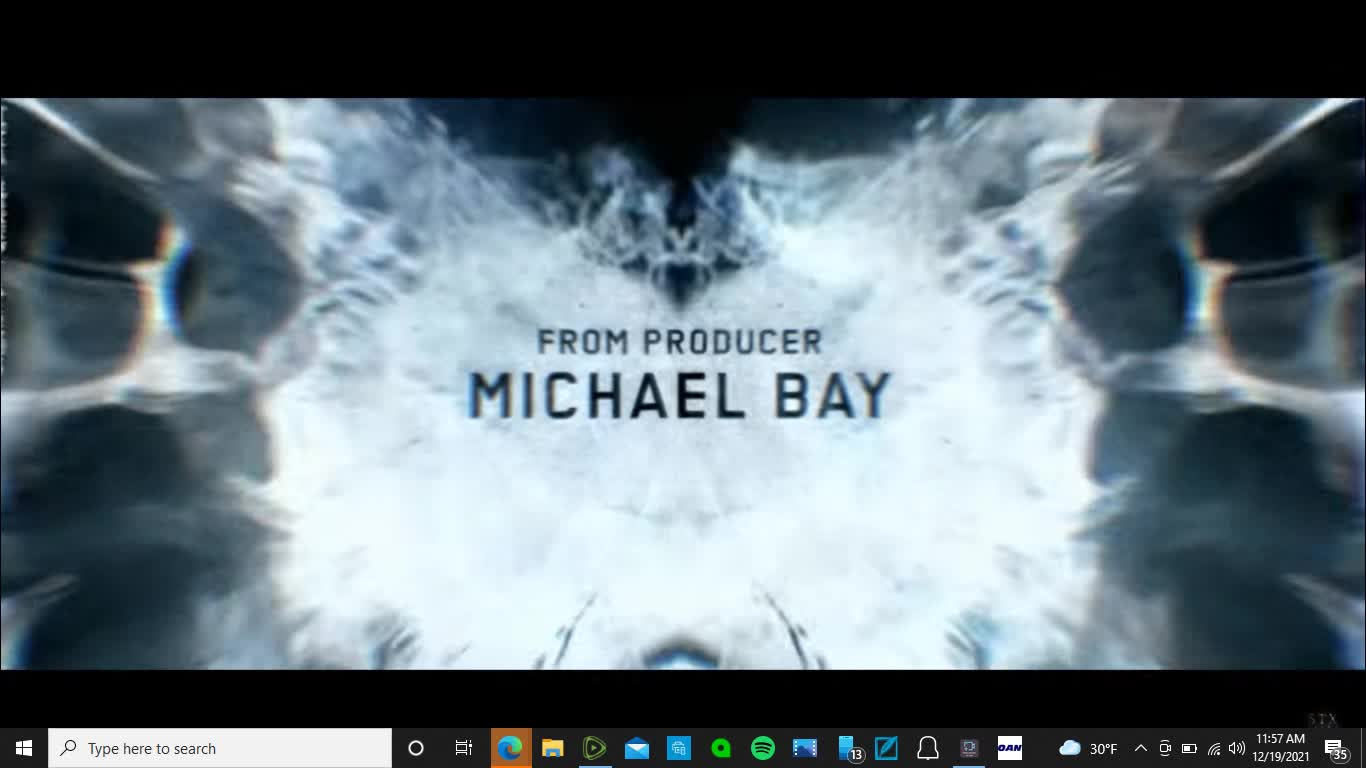Open the OAN app on the taskbar
This screenshot has height=768, width=1366.
(x=1010, y=748)
